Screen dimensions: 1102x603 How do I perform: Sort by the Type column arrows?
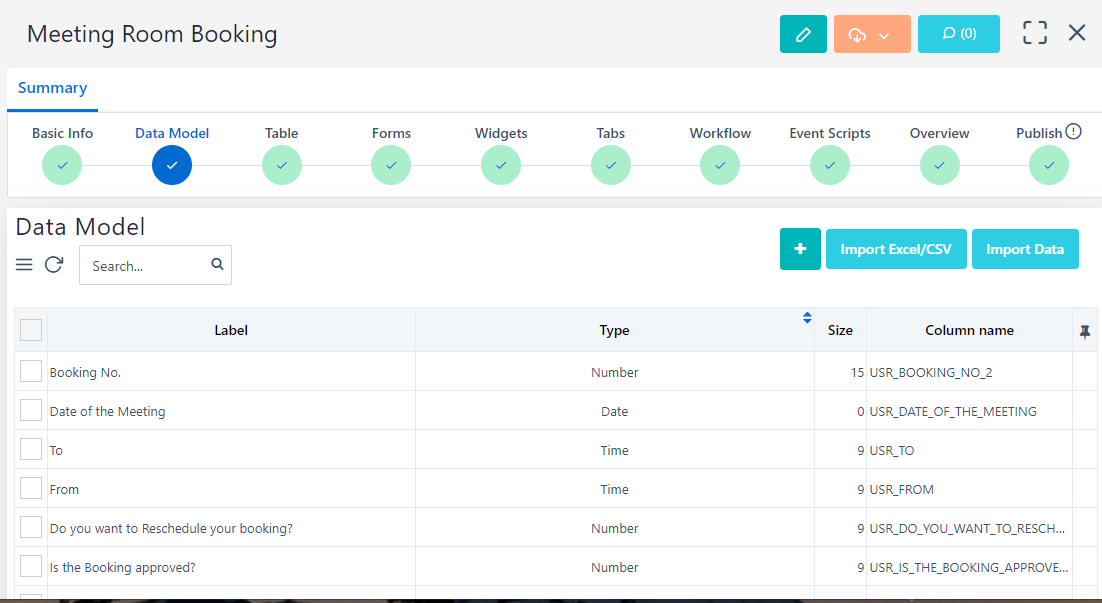pyautogui.click(x=807, y=318)
